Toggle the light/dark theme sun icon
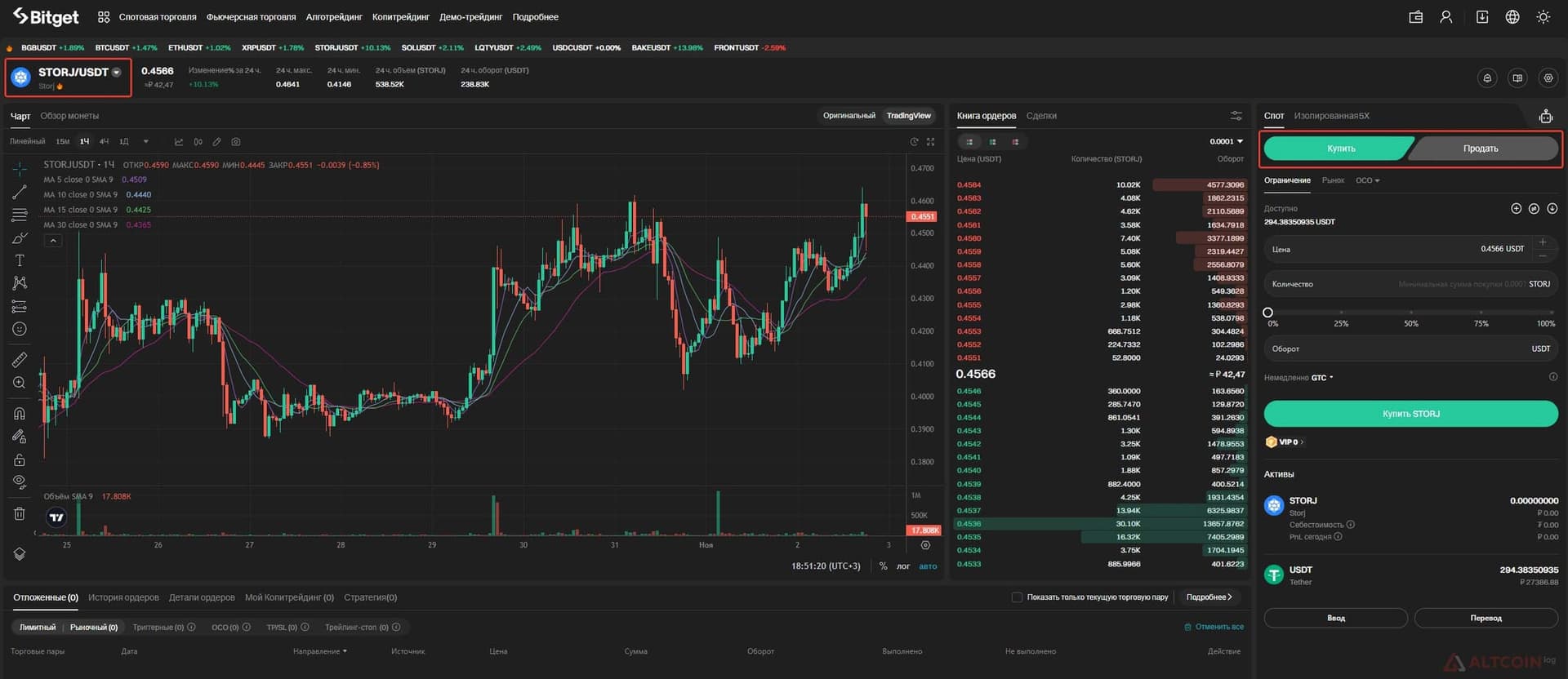Image resolution: width=1568 pixels, height=679 pixels. click(x=1543, y=17)
